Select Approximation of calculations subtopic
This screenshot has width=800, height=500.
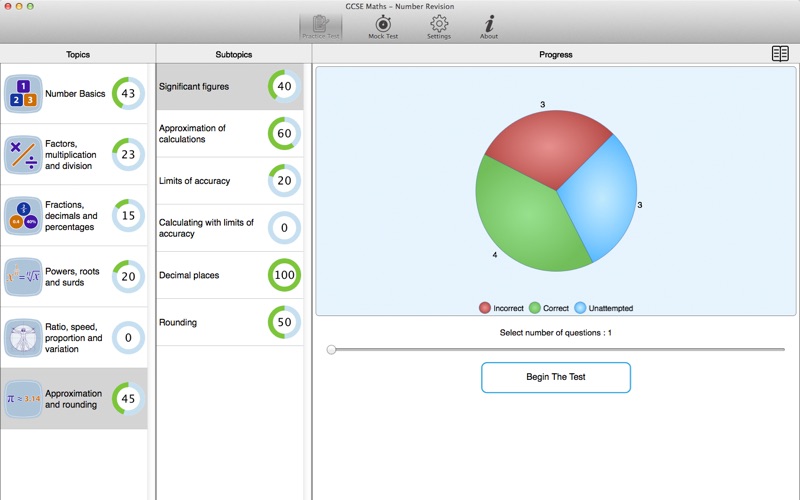(230, 134)
